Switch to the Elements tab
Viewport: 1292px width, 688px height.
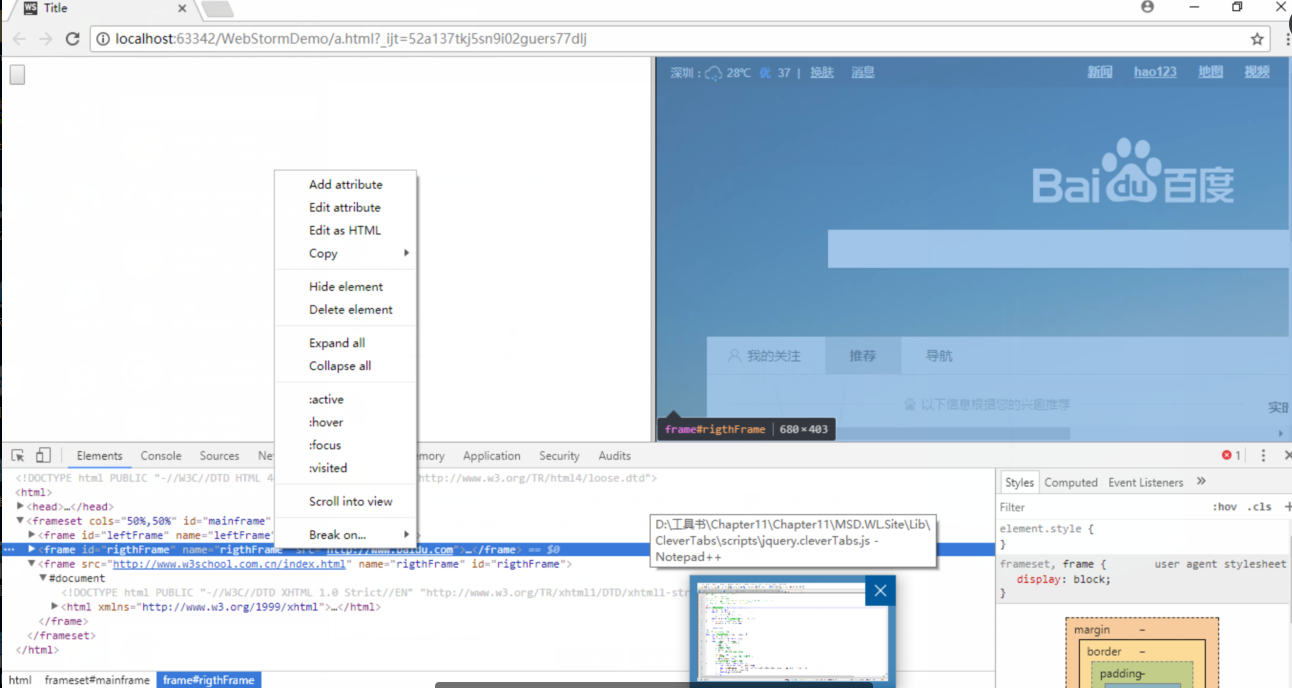coord(99,455)
